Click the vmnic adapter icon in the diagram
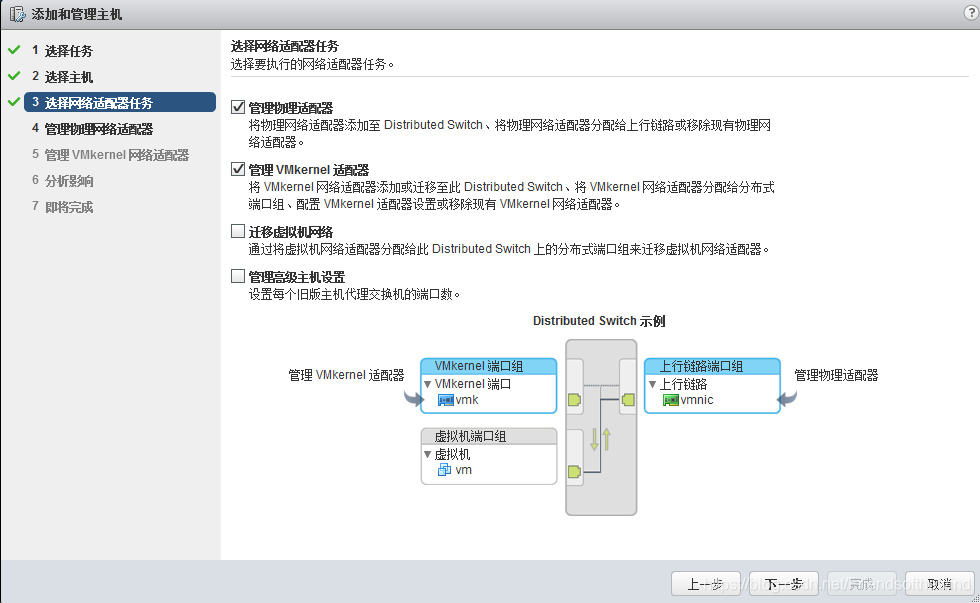980x603 pixels. pyautogui.click(x=671, y=401)
